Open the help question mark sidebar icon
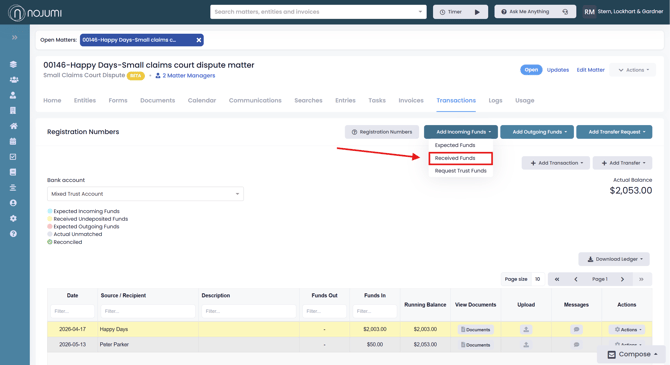Screen dimensions: 670x365 [13, 233]
